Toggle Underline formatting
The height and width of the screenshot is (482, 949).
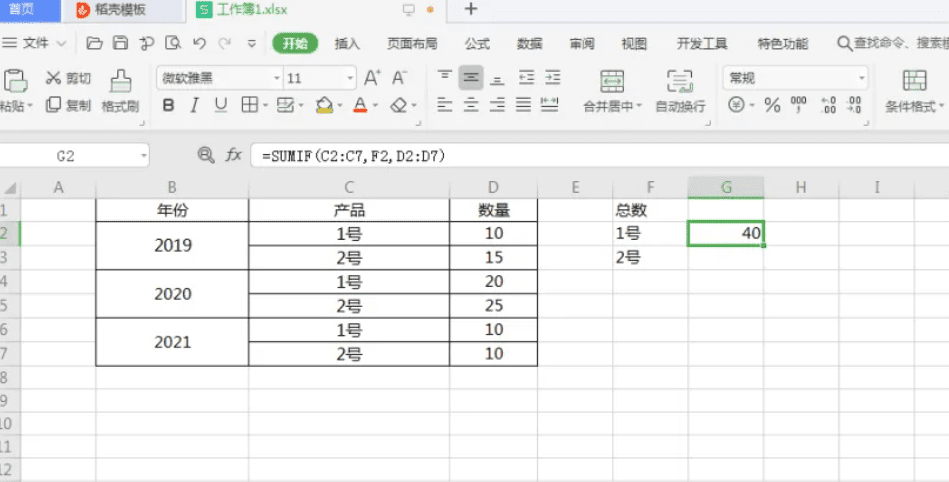(220, 105)
